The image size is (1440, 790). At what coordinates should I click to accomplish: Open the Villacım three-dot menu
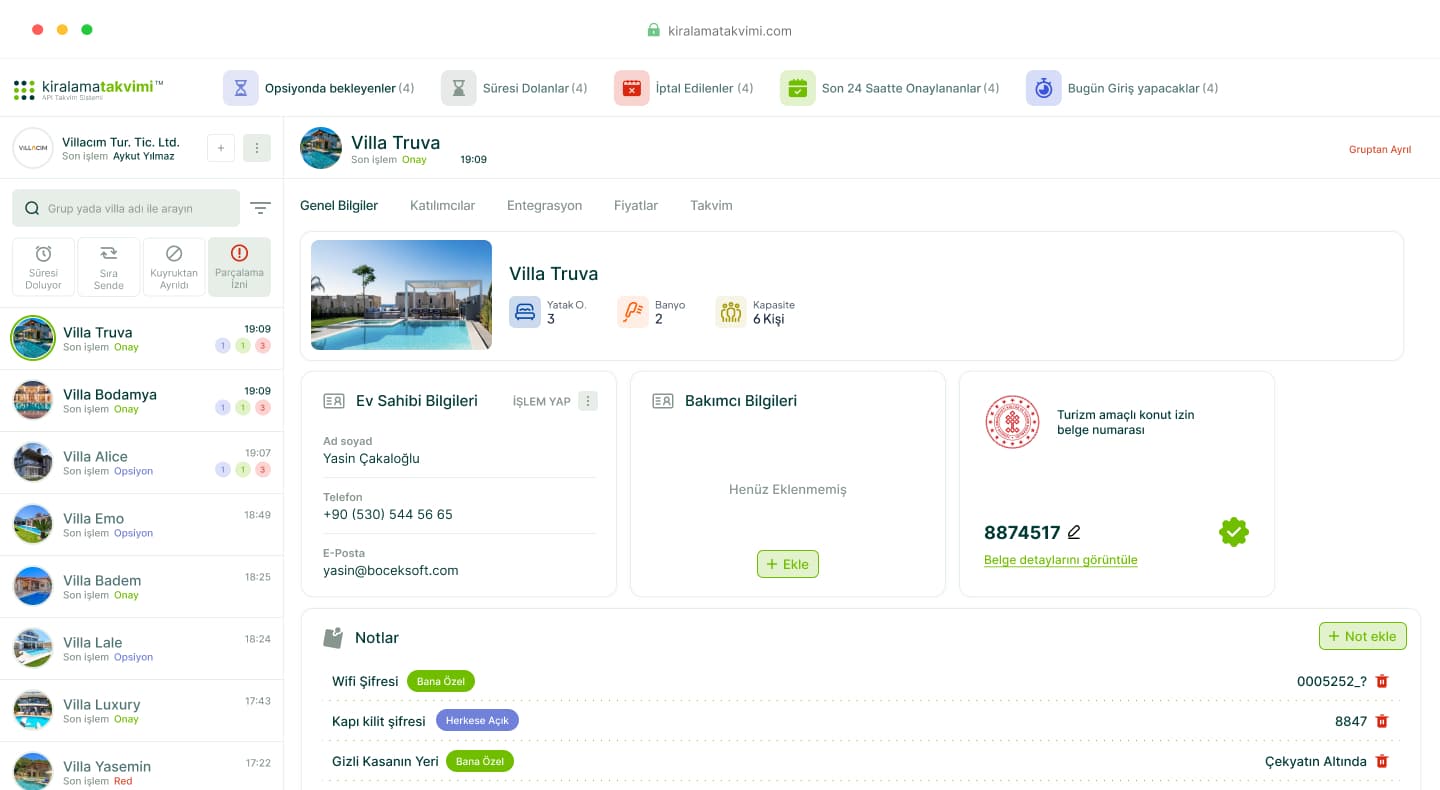[257, 148]
